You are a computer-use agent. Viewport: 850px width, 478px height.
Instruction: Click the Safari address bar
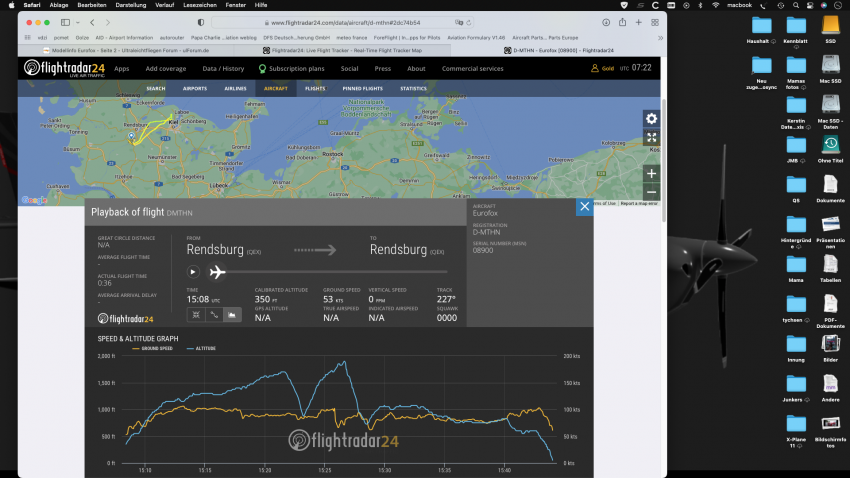point(343,23)
